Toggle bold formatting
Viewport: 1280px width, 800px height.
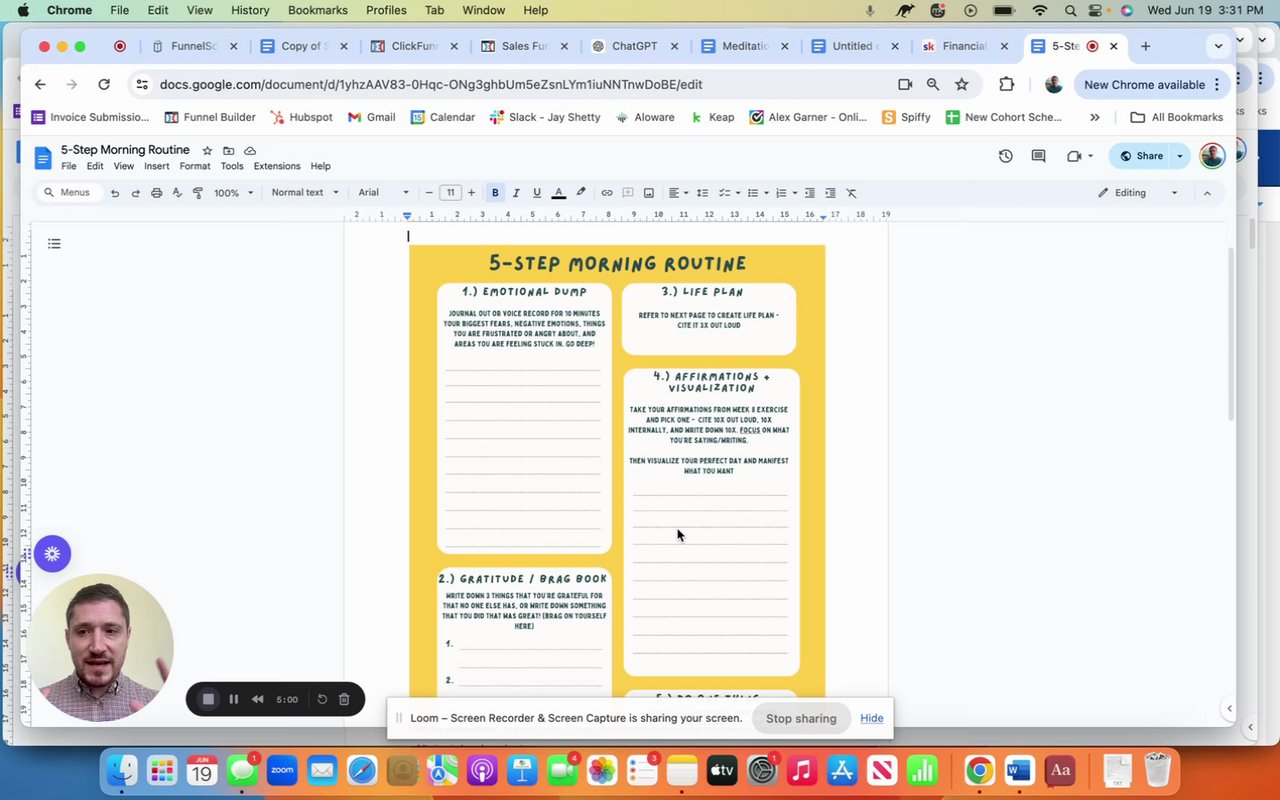pyautogui.click(x=495, y=193)
